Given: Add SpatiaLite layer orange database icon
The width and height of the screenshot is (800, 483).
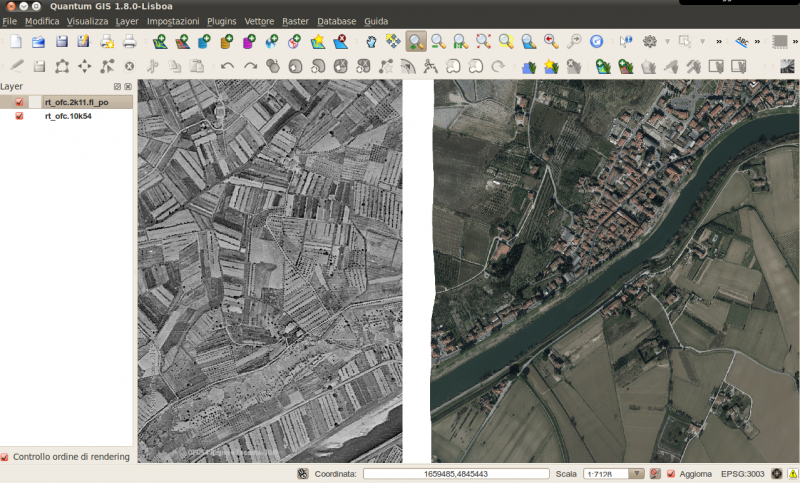Looking at the screenshot, I should tap(227, 41).
